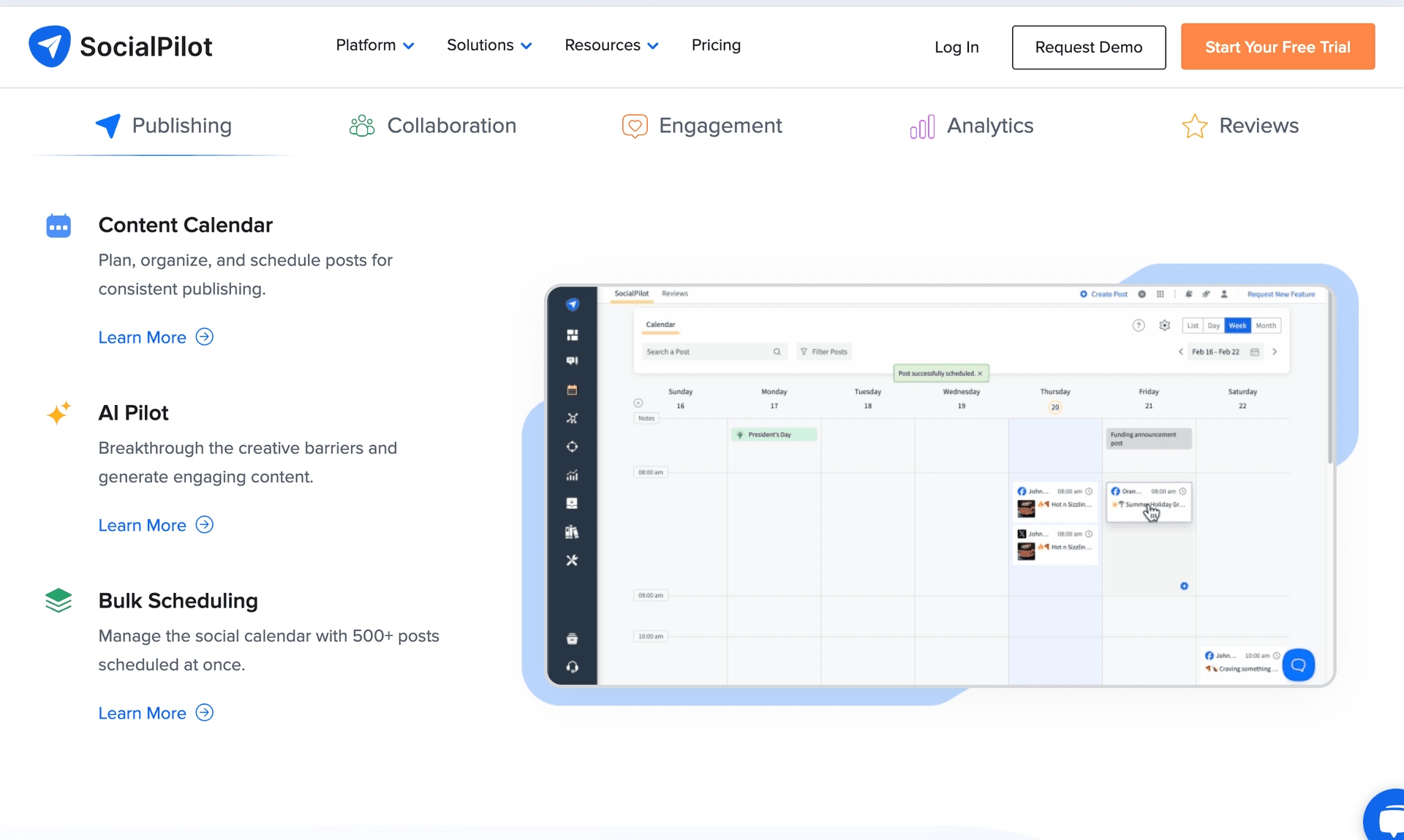Click the AI Pilot heading
Viewport: 1404px width, 840px height.
pos(133,413)
